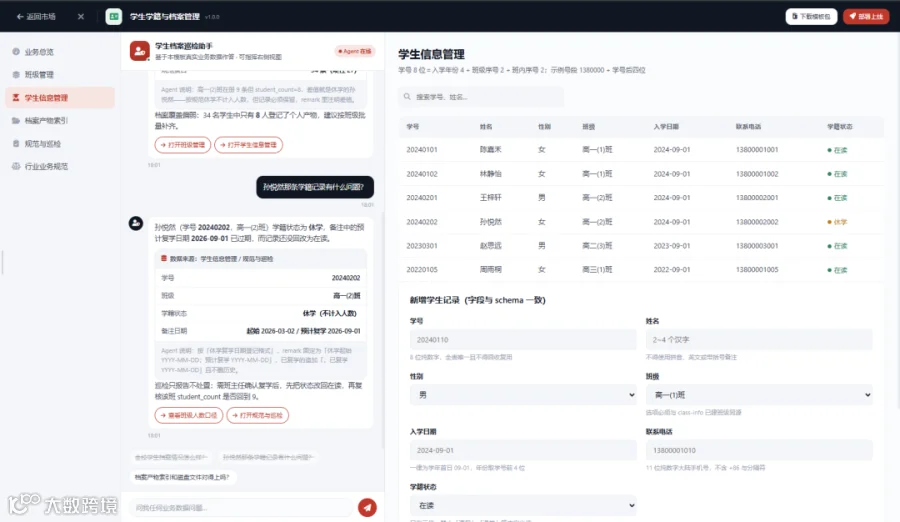The width and height of the screenshot is (900, 522).
Task: Click the 部署上线 button
Action: pyautogui.click(x=866, y=17)
